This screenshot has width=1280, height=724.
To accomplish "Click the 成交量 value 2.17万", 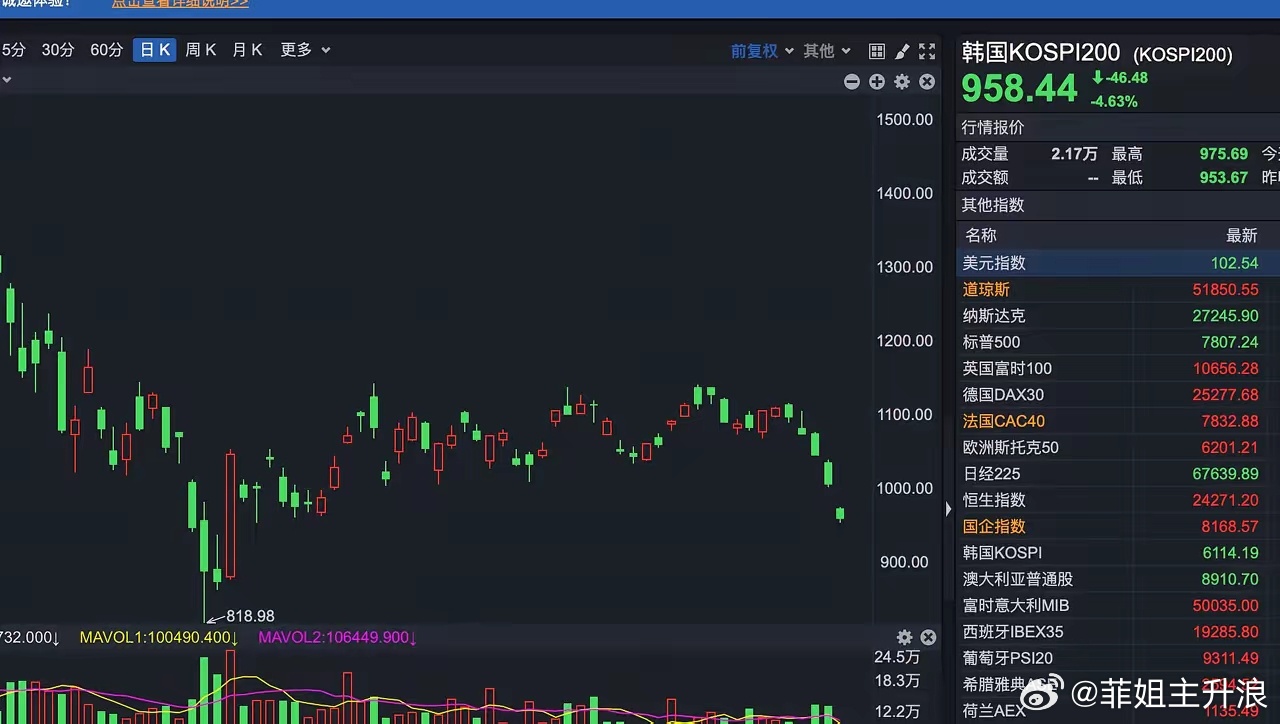I will [x=1074, y=154].
